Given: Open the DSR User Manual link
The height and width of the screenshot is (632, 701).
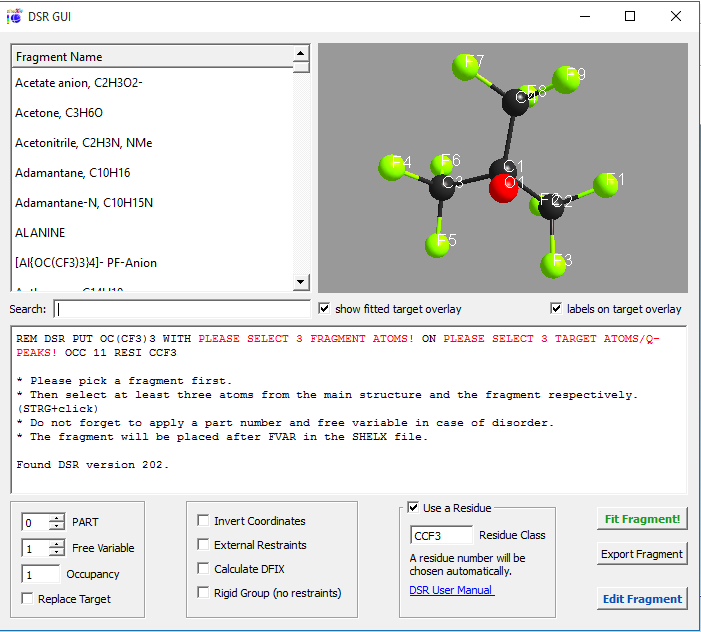Looking at the screenshot, I should 451,590.
